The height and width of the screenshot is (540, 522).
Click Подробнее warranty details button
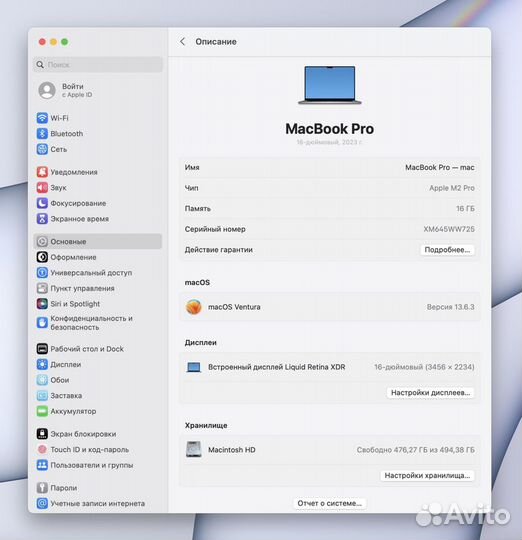(x=447, y=250)
